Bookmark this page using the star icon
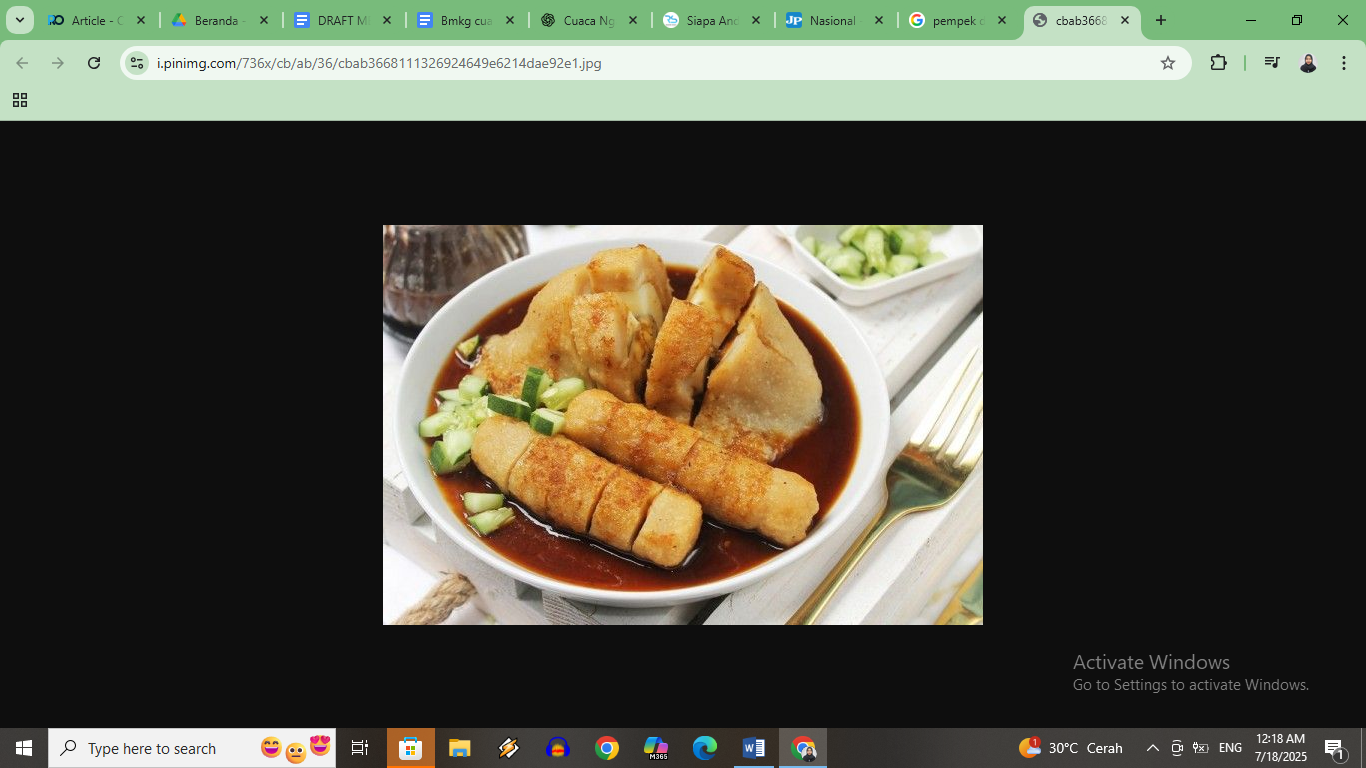Image resolution: width=1366 pixels, height=768 pixels. [x=1168, y=62]
